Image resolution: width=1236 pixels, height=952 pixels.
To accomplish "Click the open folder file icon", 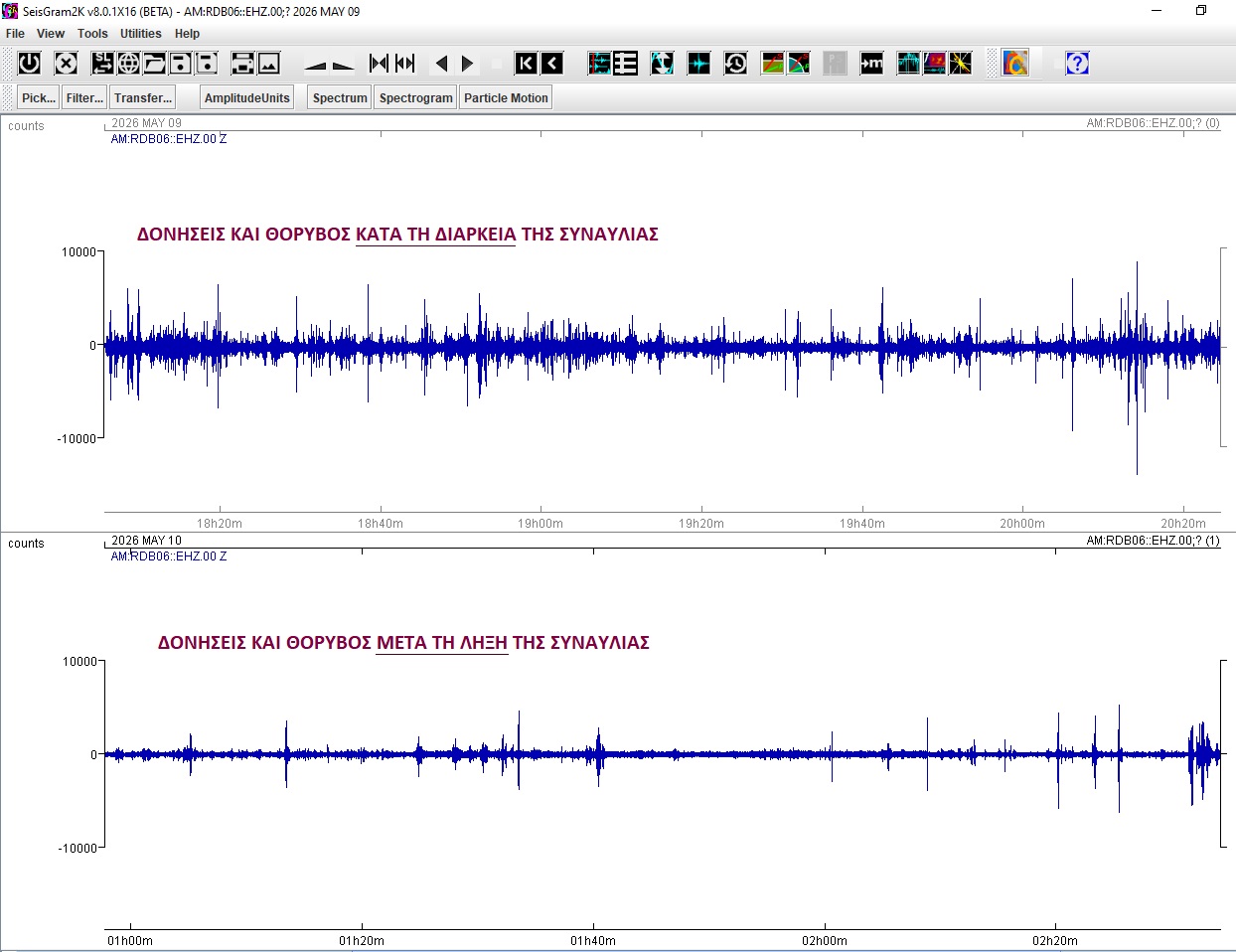I will 154,64.
